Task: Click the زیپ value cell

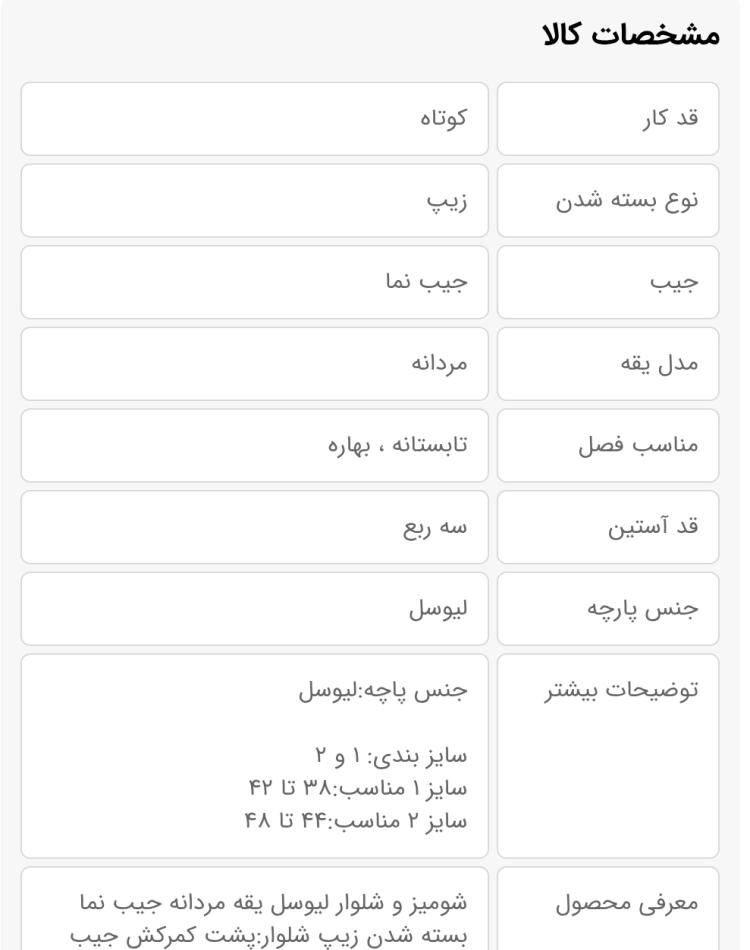Action: point(254,201)
